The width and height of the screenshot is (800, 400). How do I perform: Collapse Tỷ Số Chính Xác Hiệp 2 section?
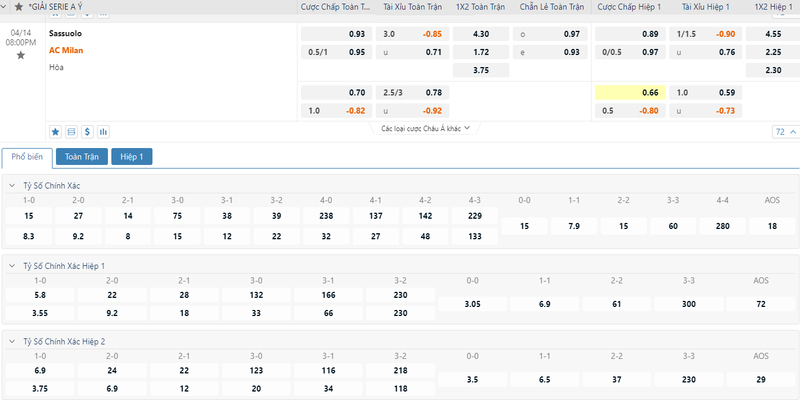pos(12,341)
